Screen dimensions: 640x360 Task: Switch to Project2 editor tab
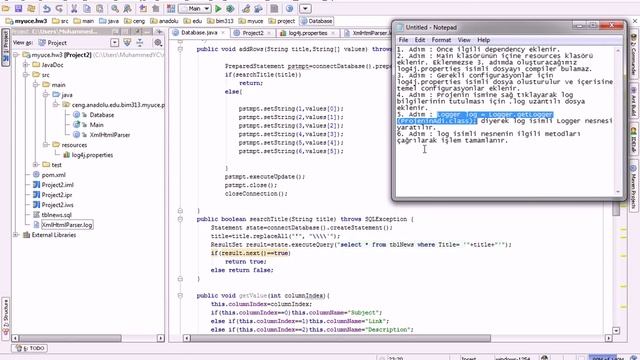253,33
